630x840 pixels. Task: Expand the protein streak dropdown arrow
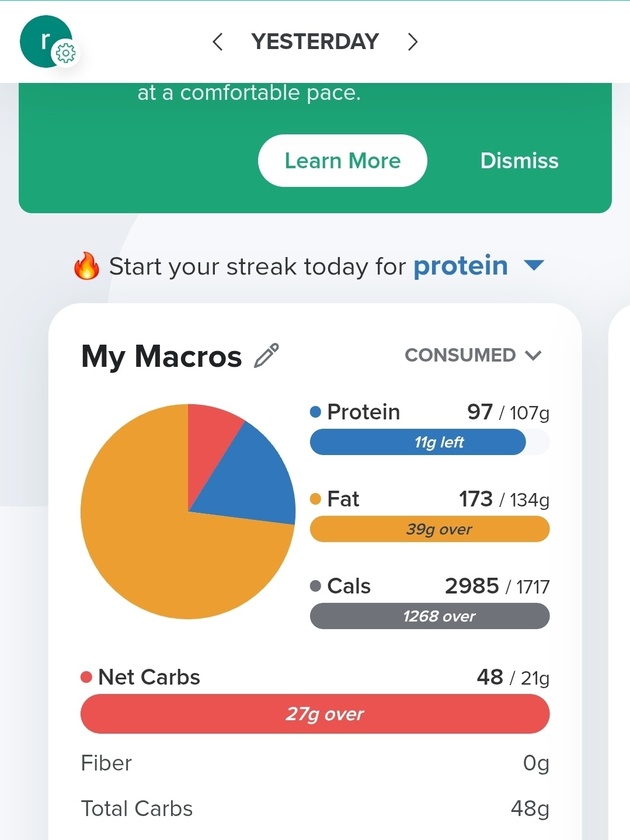click(x=534, y=265)
